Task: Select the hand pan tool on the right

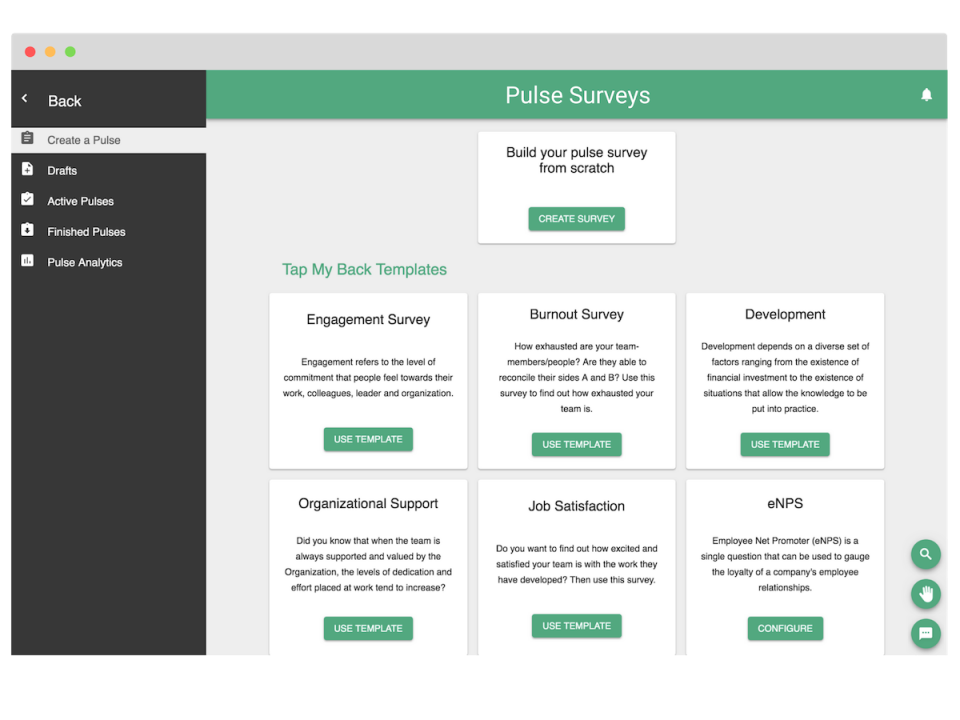Action: (925, 594)
